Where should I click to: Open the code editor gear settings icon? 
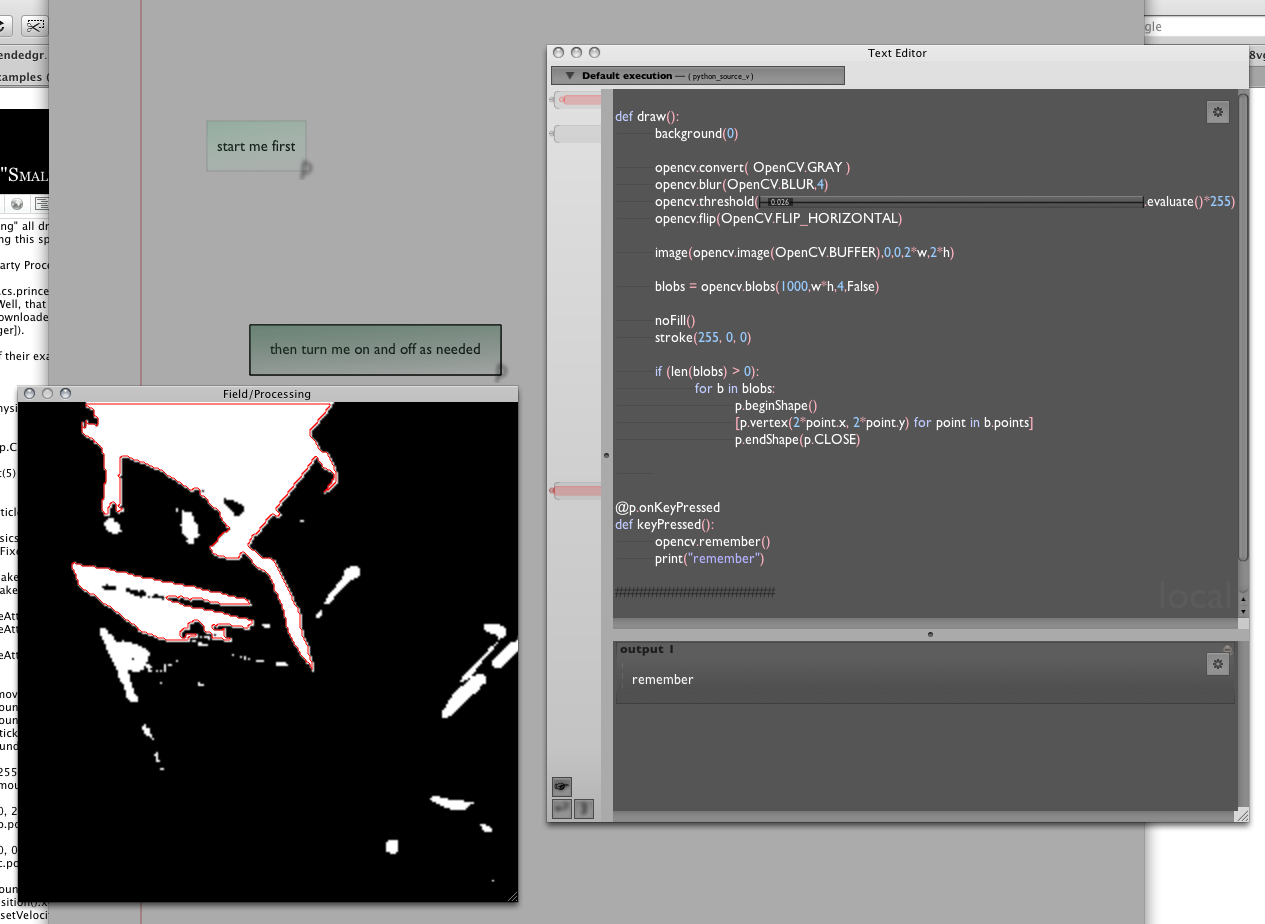[1217, 112]
